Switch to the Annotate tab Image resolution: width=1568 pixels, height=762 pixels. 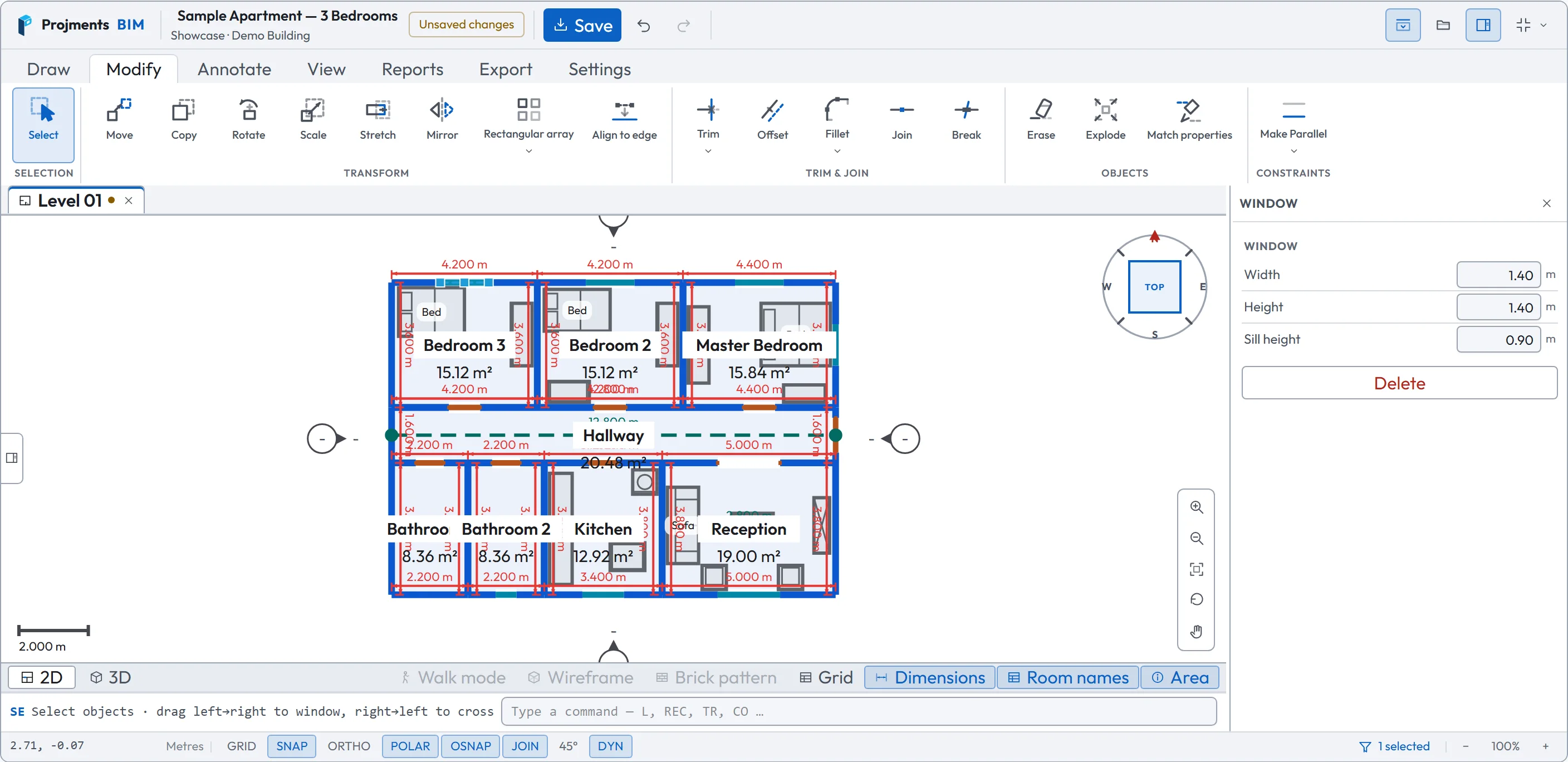pyautogui.click(x=234, y=70)
